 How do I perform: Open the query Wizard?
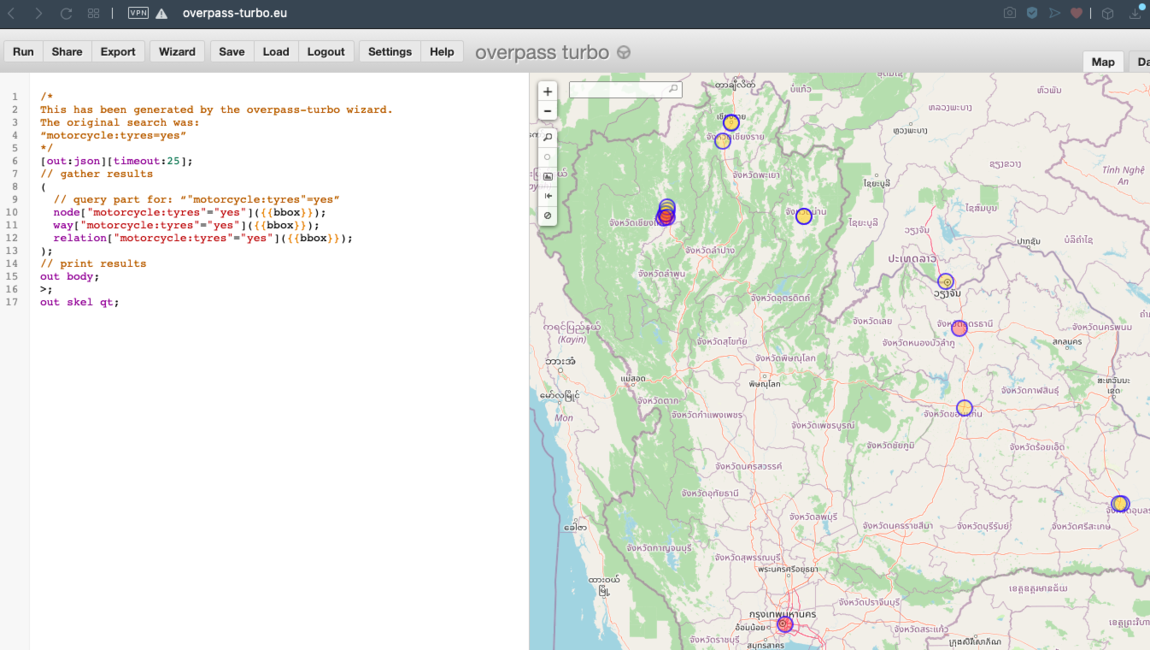click(x=177, y=51)
